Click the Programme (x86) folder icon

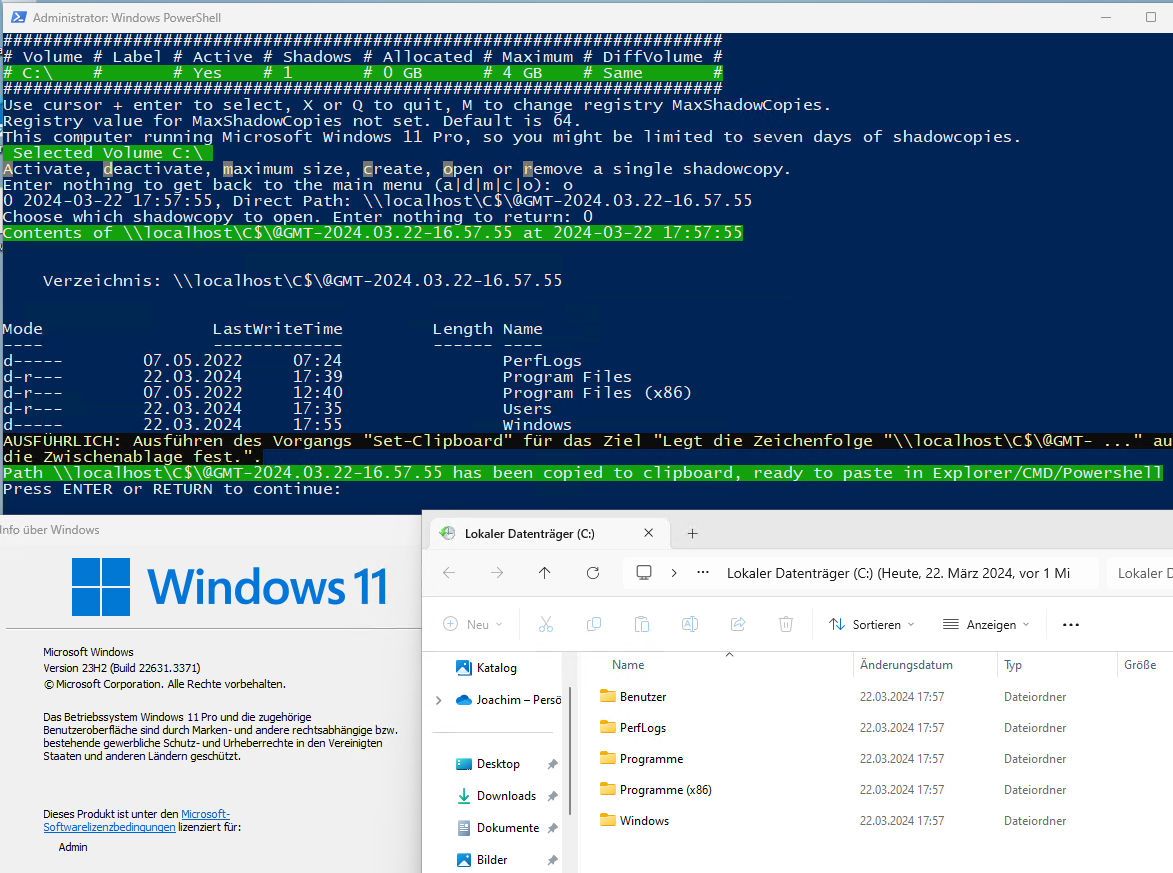(607, 789)
